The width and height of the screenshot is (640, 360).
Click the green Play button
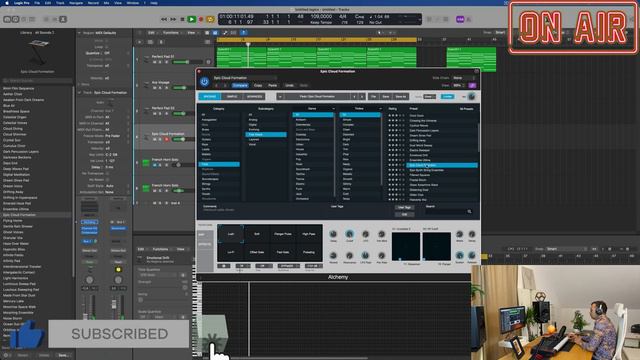pyautogui.click(x=191, y=19)
